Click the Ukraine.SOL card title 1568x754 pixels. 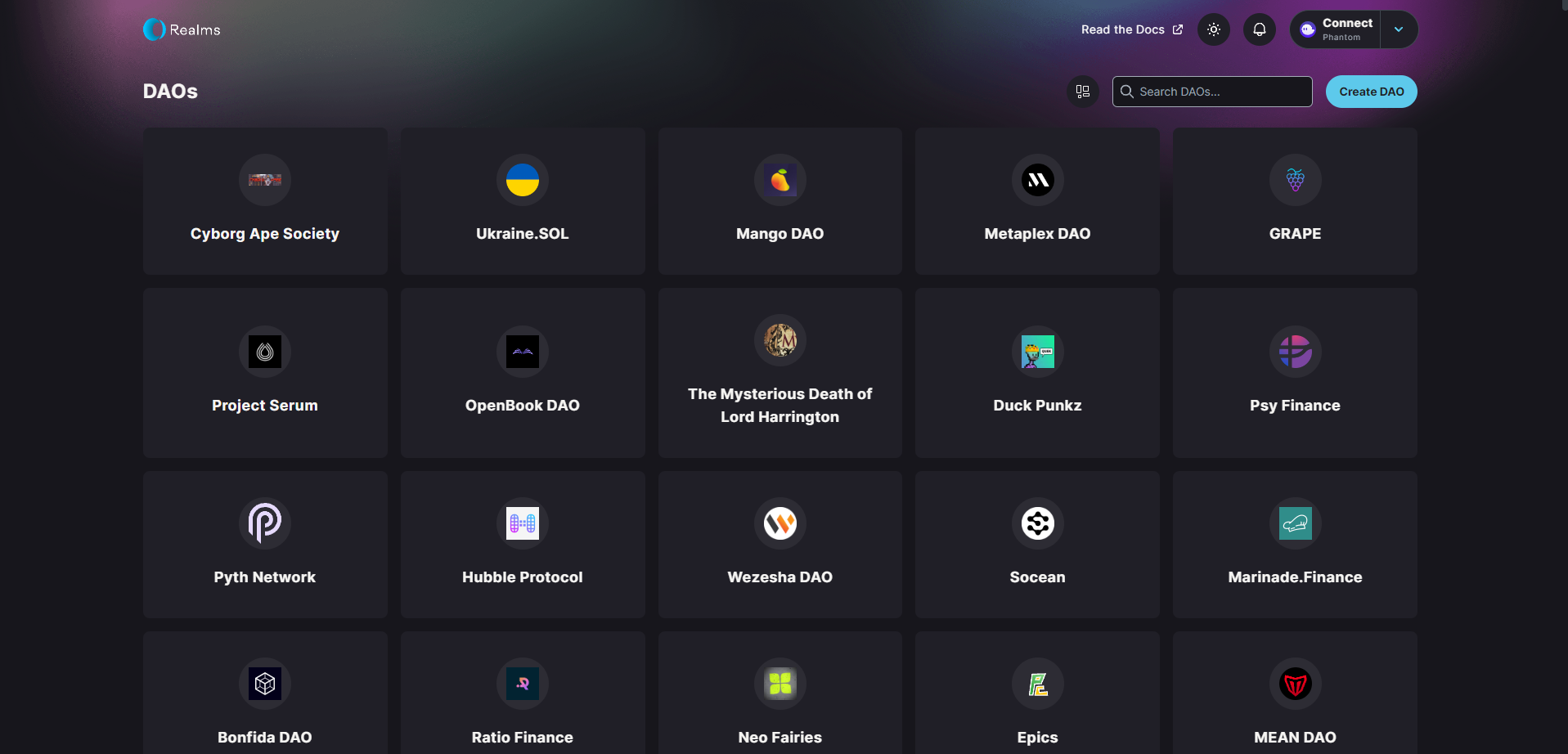click(x=523, y=234)
